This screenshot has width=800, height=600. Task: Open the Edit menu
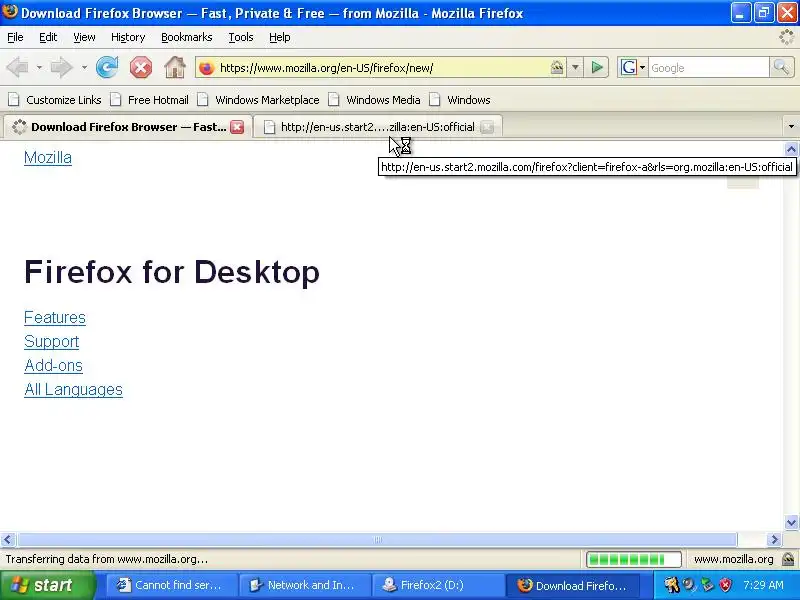[48, 37]
